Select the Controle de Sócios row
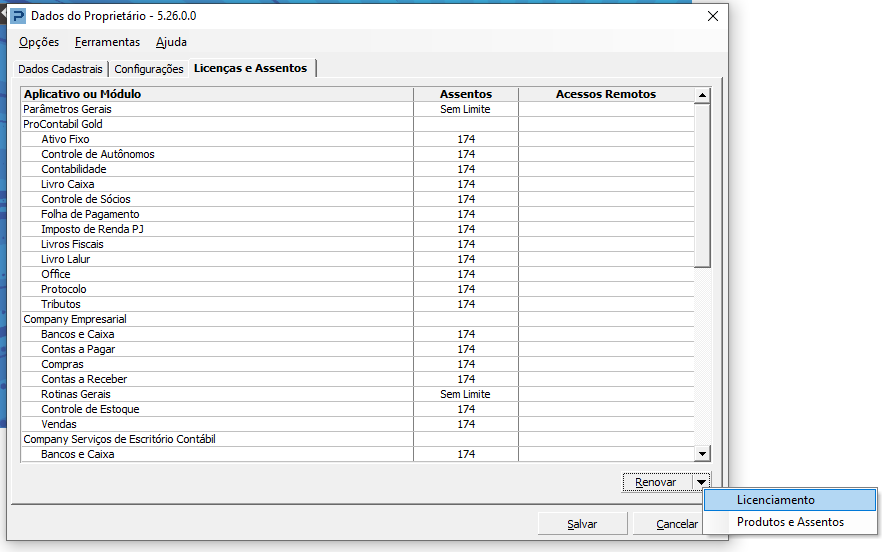883x552 pixels. click(358, 199)
